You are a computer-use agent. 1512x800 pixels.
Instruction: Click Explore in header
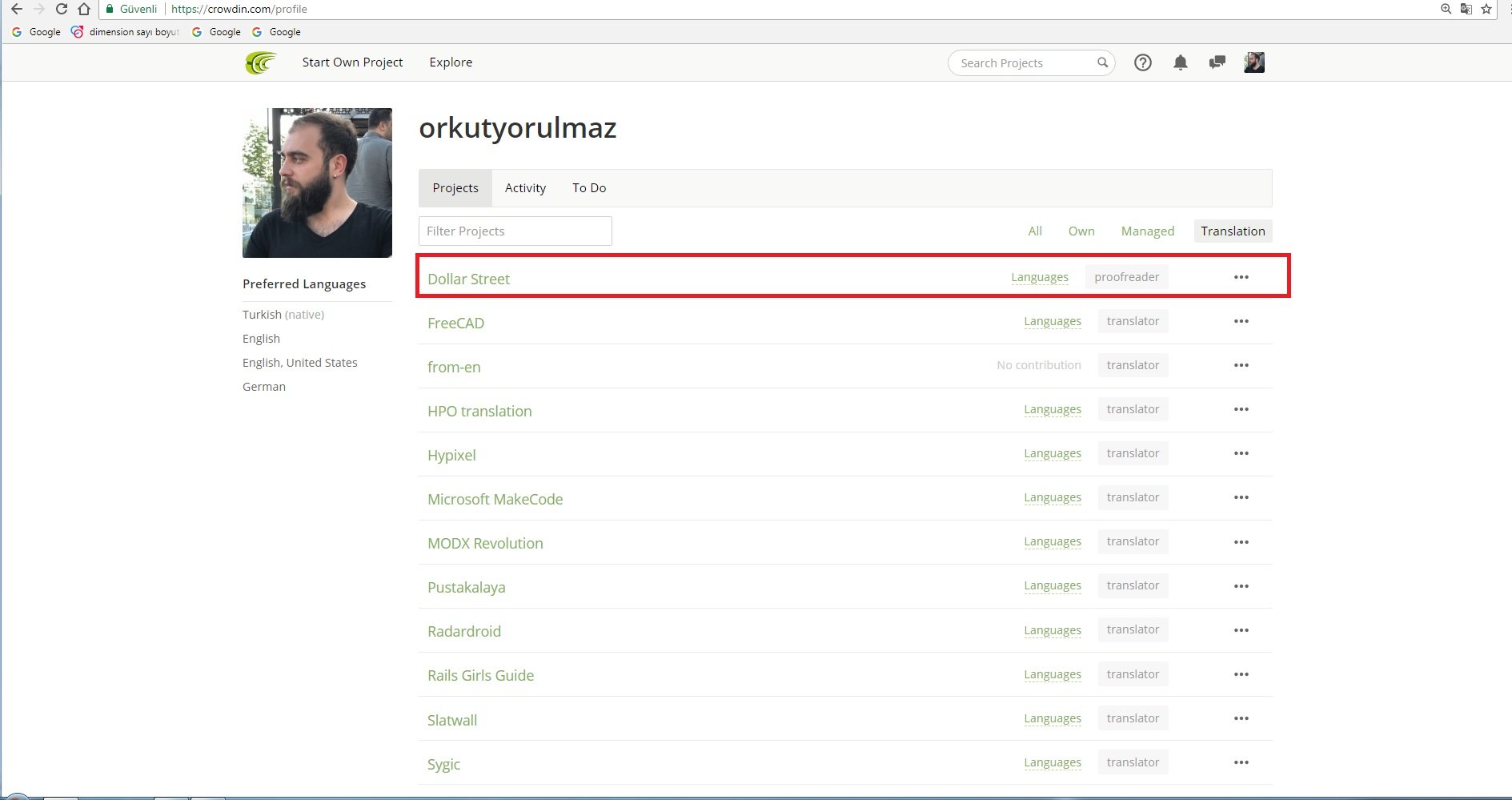[451, 62]
